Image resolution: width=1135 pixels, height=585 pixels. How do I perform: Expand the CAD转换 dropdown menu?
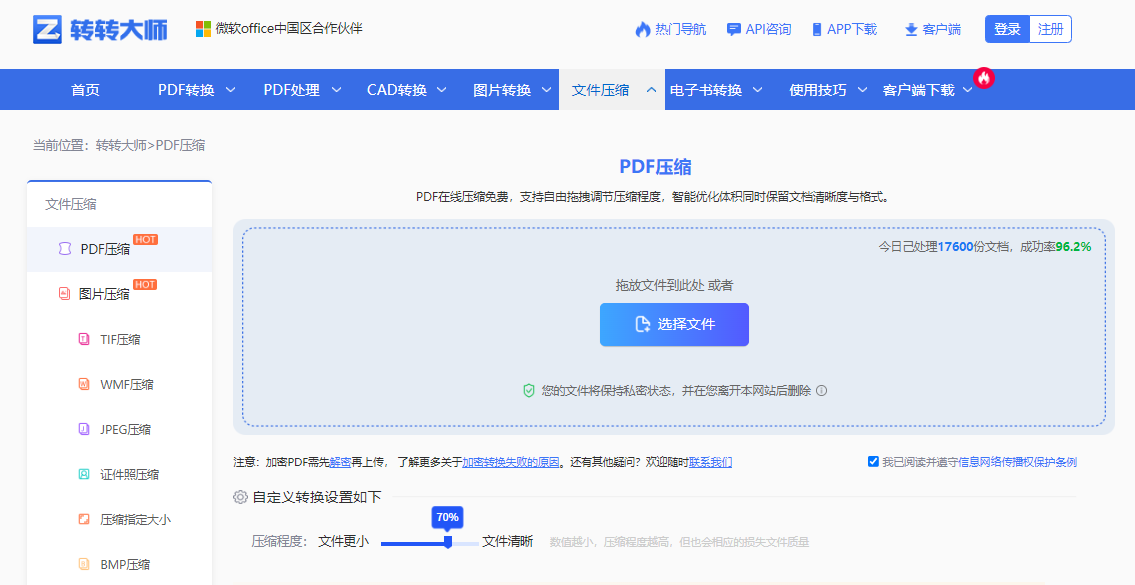[x=441, y=90]
